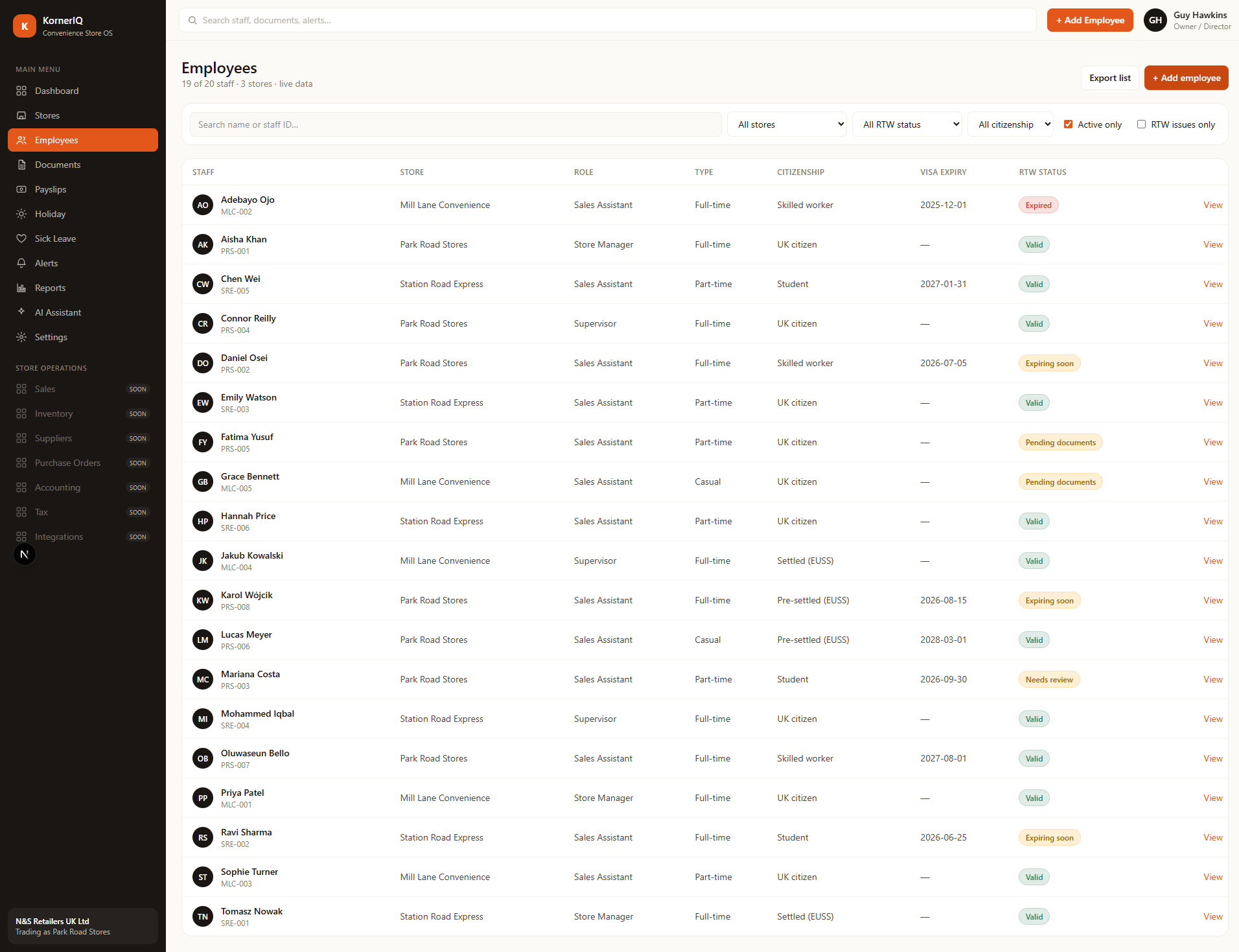View Adebayo Ojo's employee record
The image size is (1239, 952).
coord(1212,205)
